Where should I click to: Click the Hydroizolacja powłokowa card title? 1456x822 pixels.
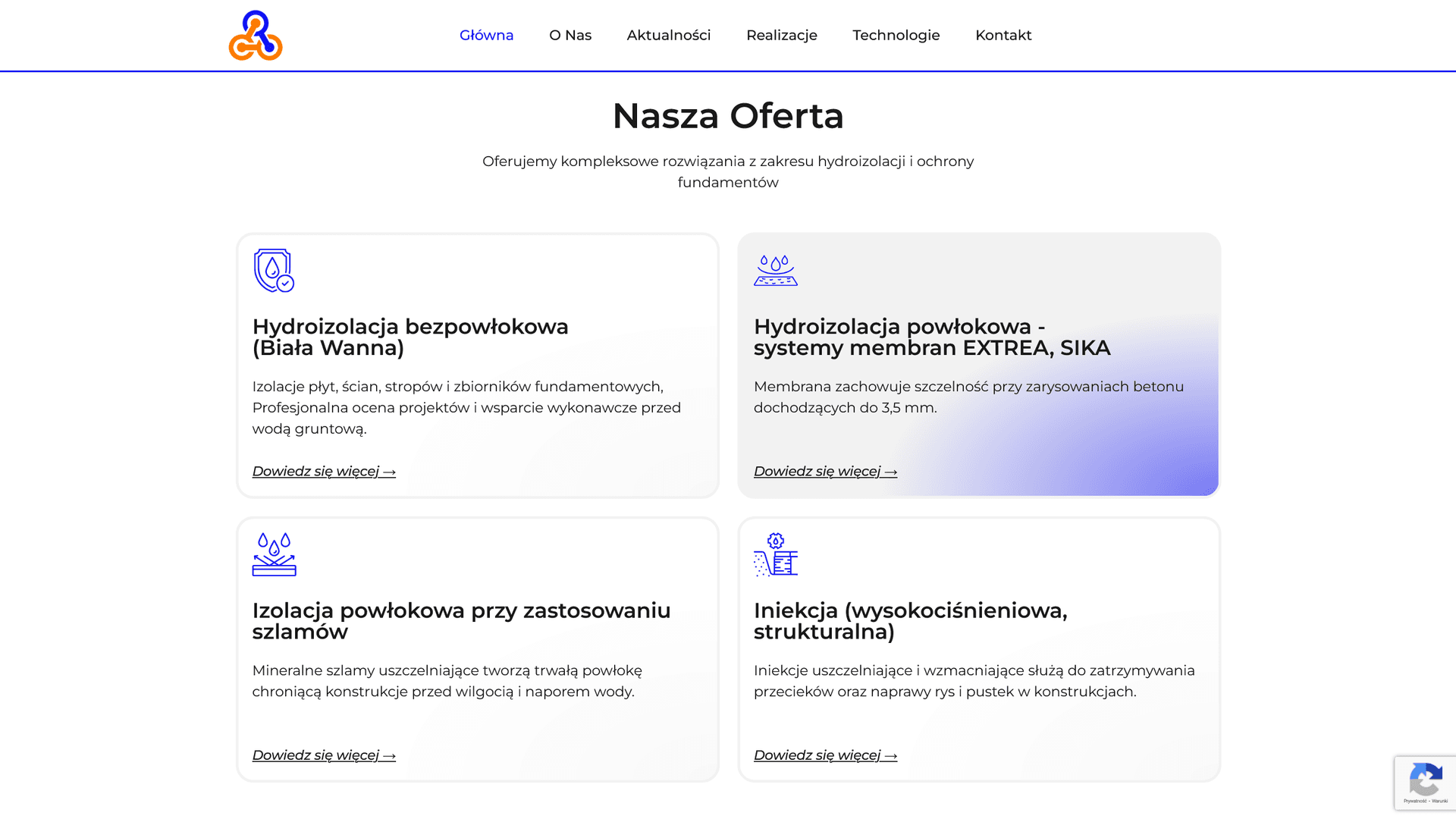(931, 337)
